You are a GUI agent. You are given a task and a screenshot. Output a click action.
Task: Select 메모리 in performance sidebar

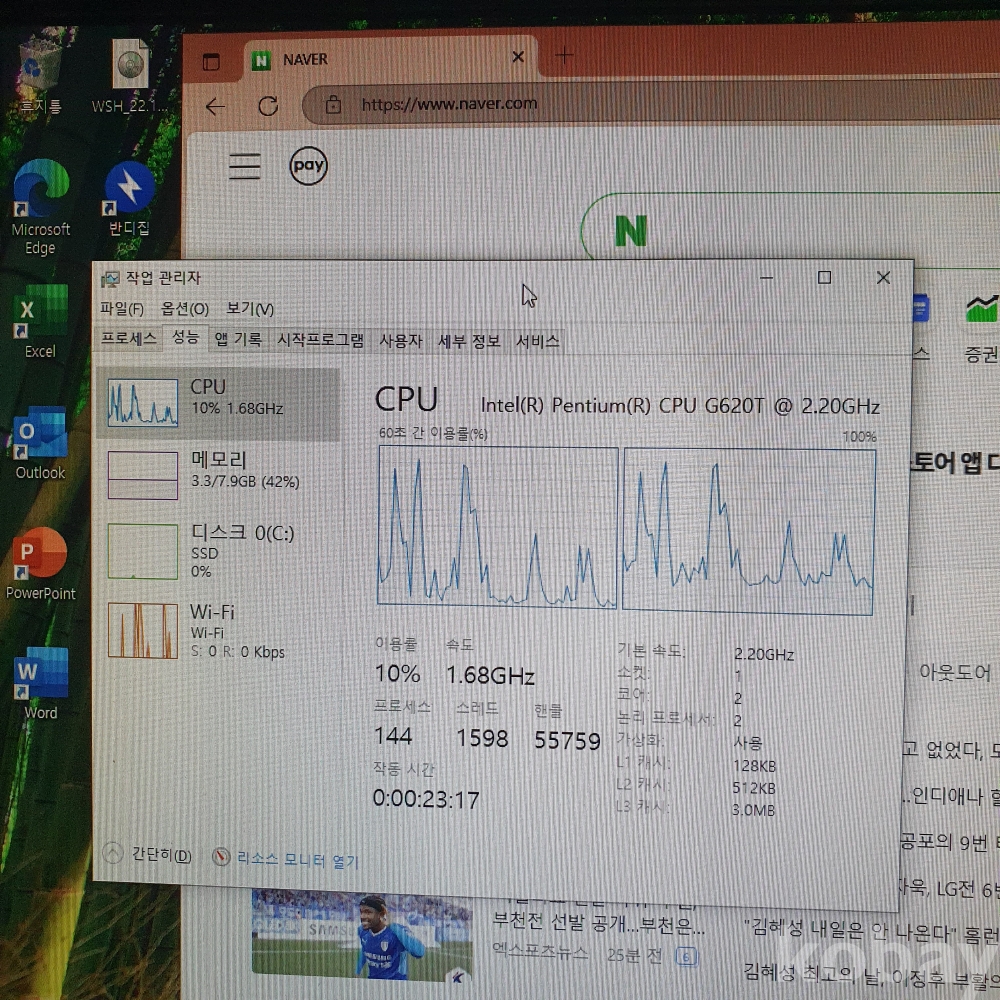[x=217, y=475]
